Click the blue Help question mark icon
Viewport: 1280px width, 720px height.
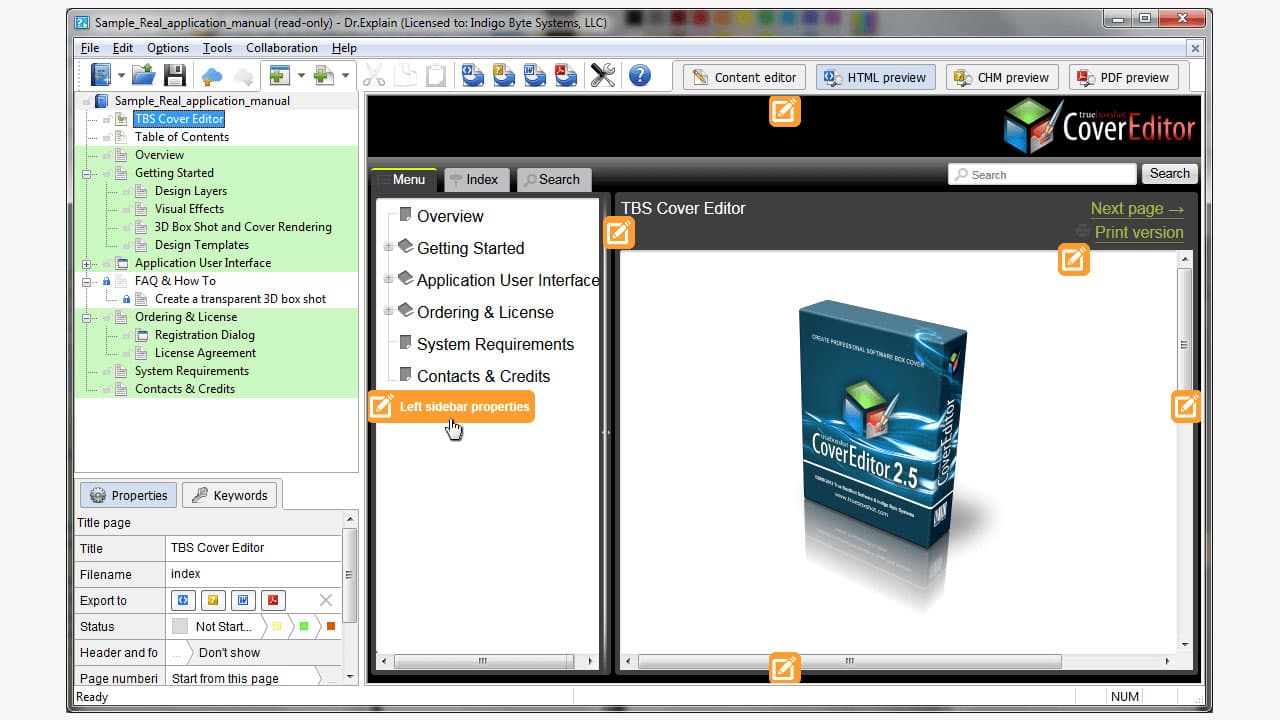click(640, 76)
